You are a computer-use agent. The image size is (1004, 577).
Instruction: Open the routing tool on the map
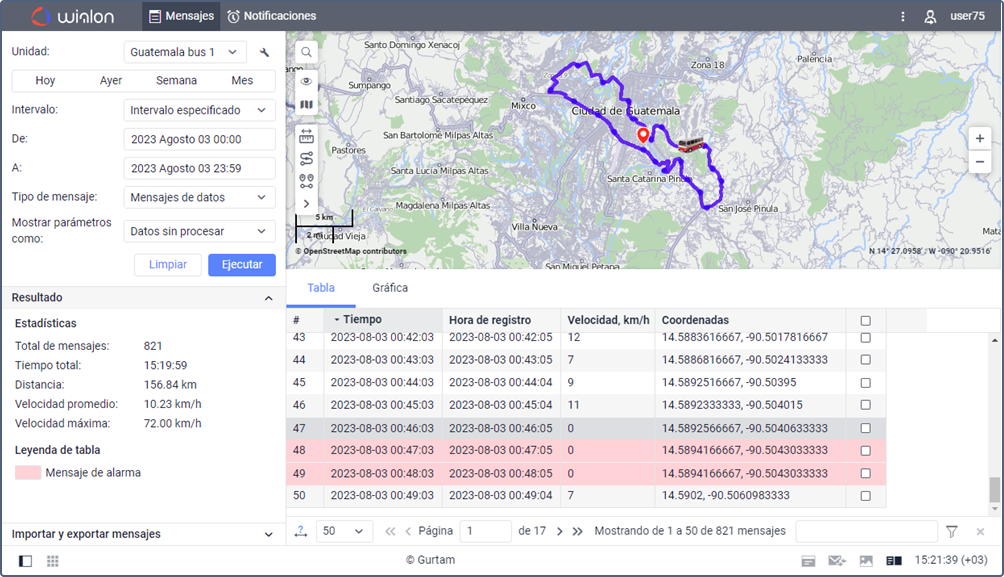[306, 158]
